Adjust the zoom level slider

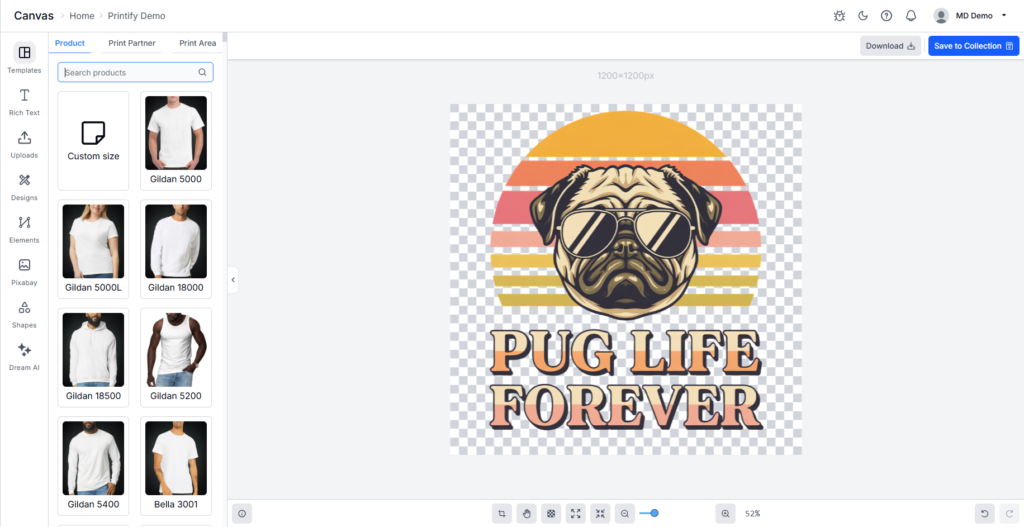[x=654, y=513]
